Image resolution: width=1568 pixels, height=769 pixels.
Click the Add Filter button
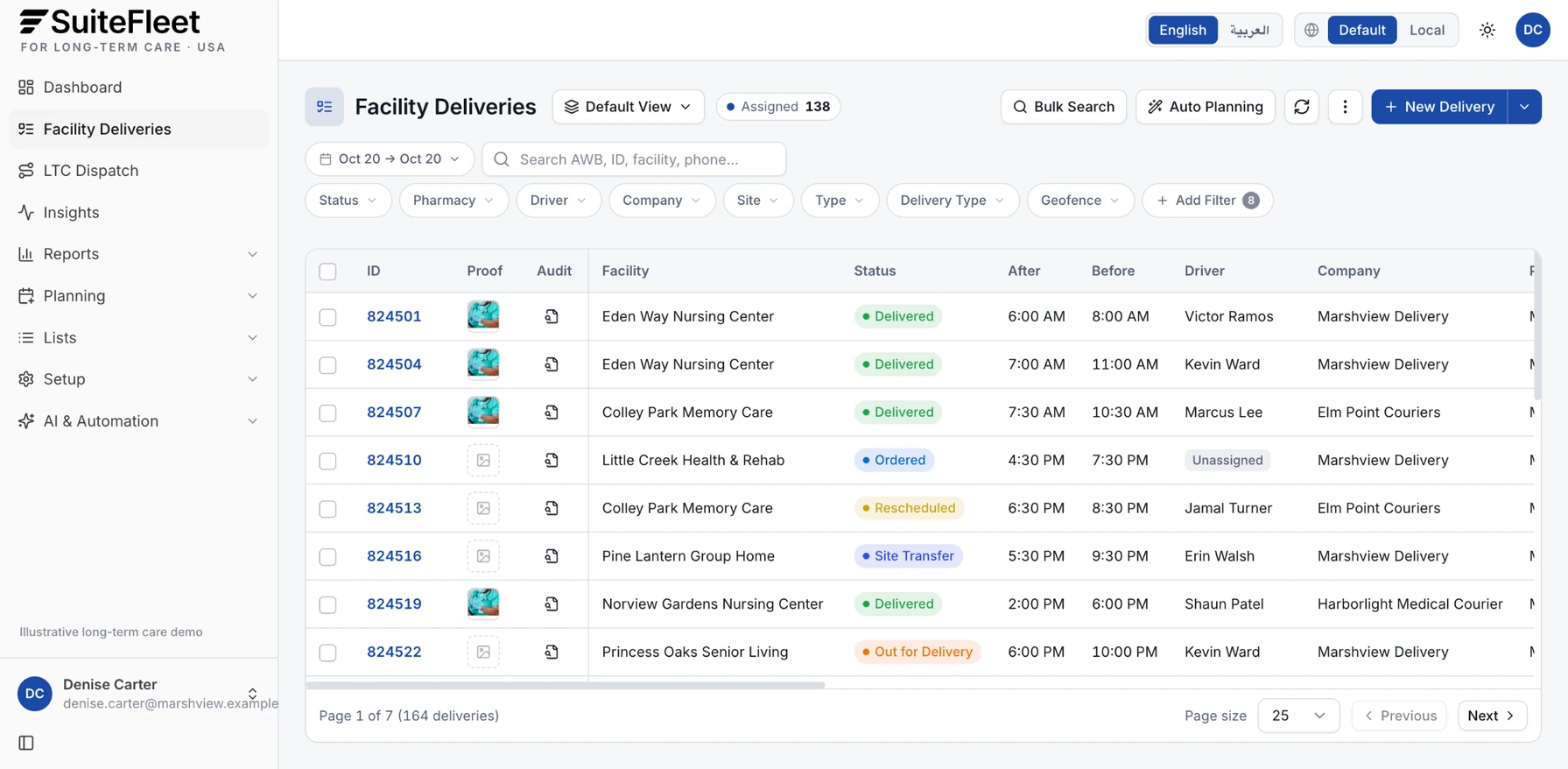tap(1207, 201)
